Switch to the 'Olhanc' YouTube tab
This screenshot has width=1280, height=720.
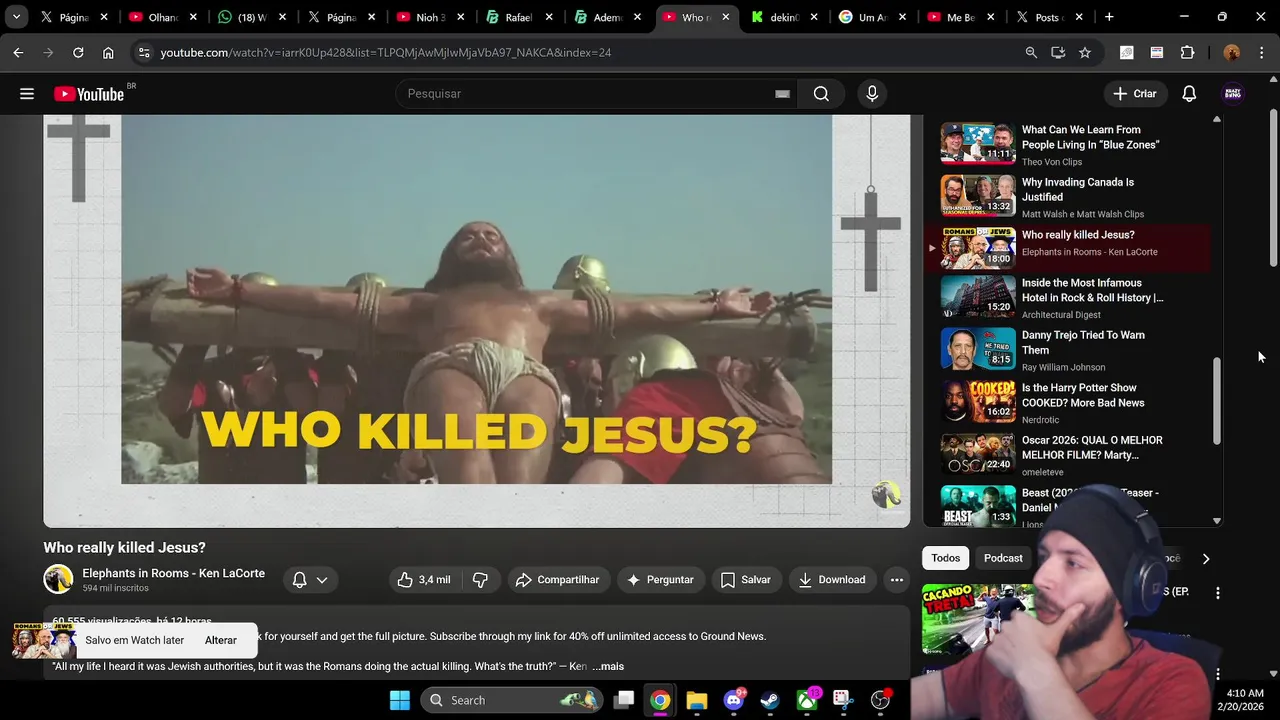click(x=160, y=17)
